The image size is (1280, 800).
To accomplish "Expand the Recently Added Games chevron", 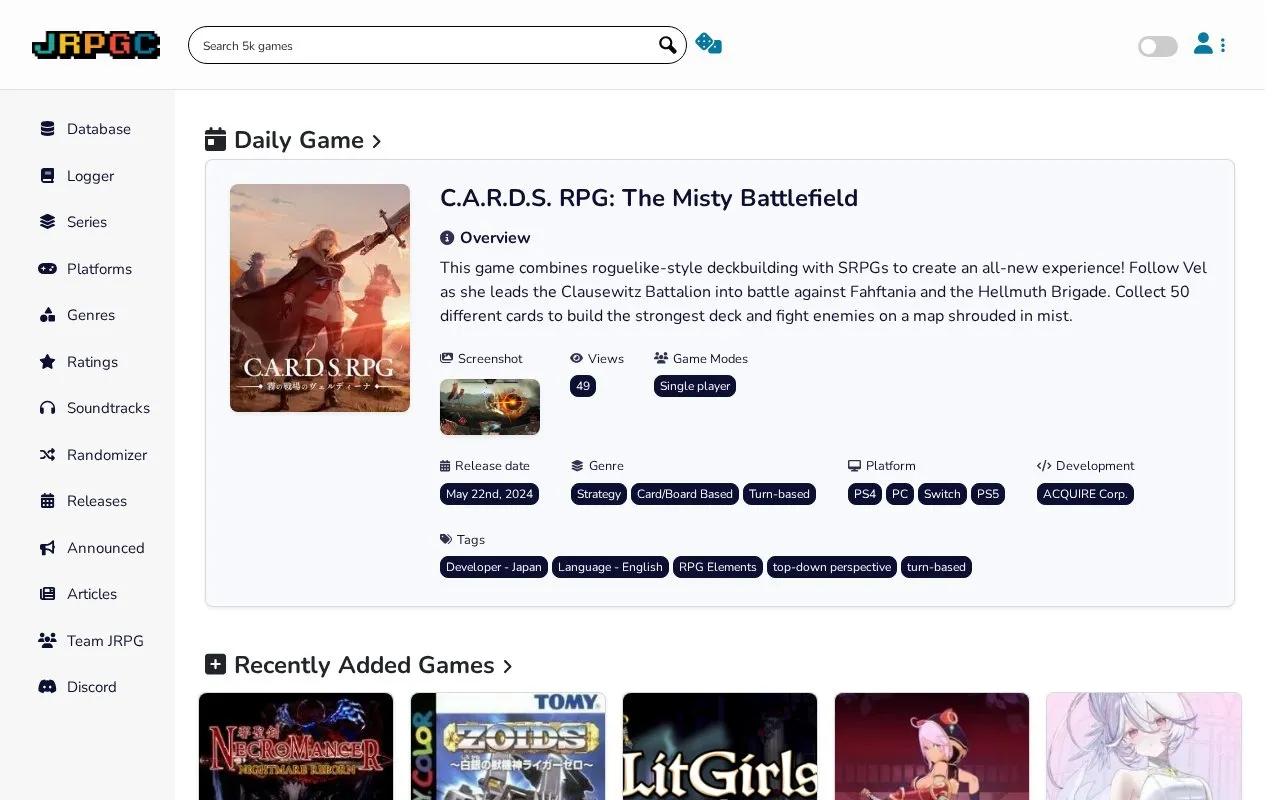I will pyautogui.click(x=507, y=667).
